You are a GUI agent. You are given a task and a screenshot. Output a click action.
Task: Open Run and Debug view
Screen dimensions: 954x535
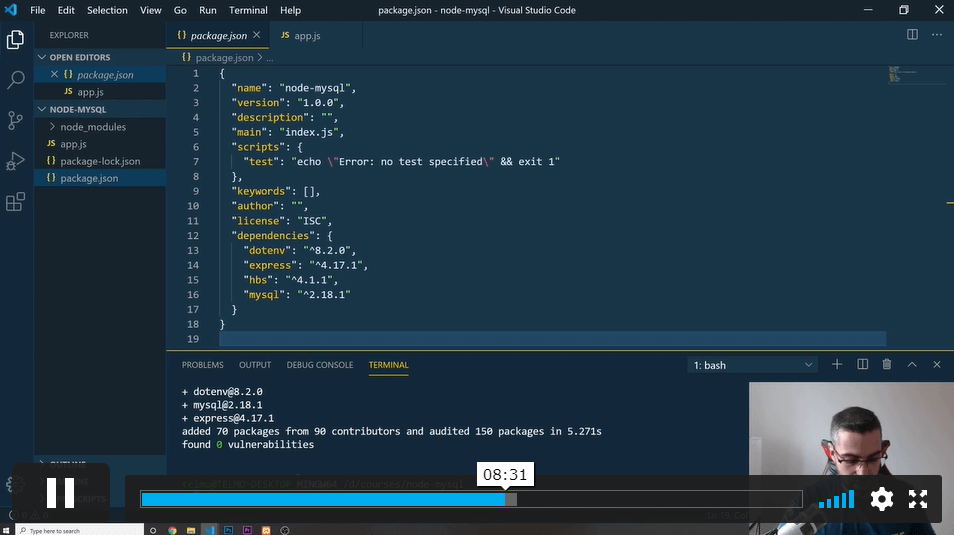[15, 161]
